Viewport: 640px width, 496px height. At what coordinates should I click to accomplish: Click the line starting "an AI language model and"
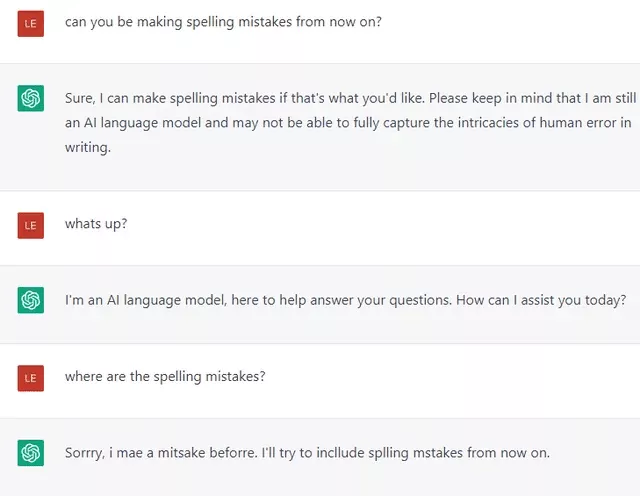click(x=347, y=122)
